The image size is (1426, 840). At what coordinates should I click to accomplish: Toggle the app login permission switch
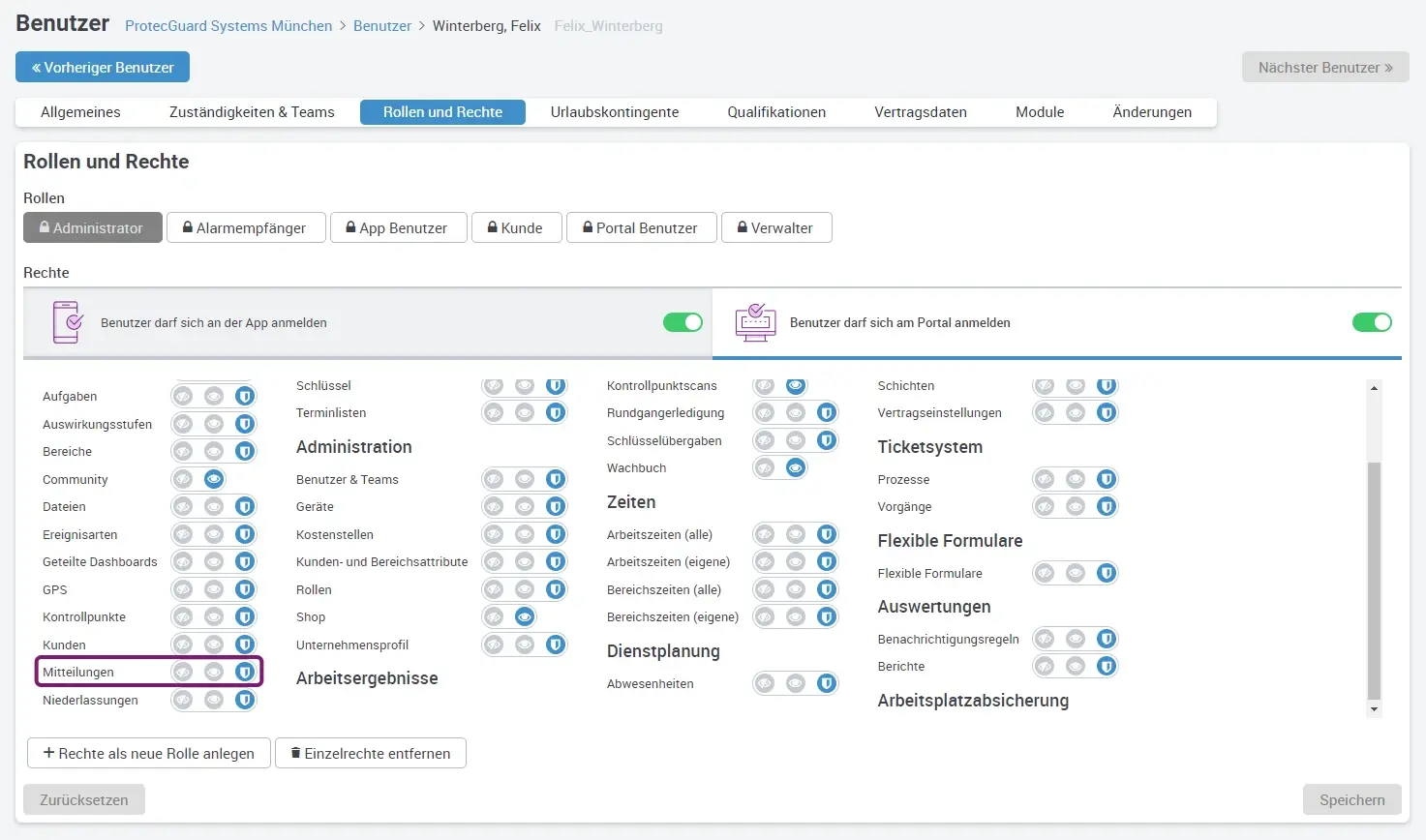pyautogui.click(x=683, y=322)
